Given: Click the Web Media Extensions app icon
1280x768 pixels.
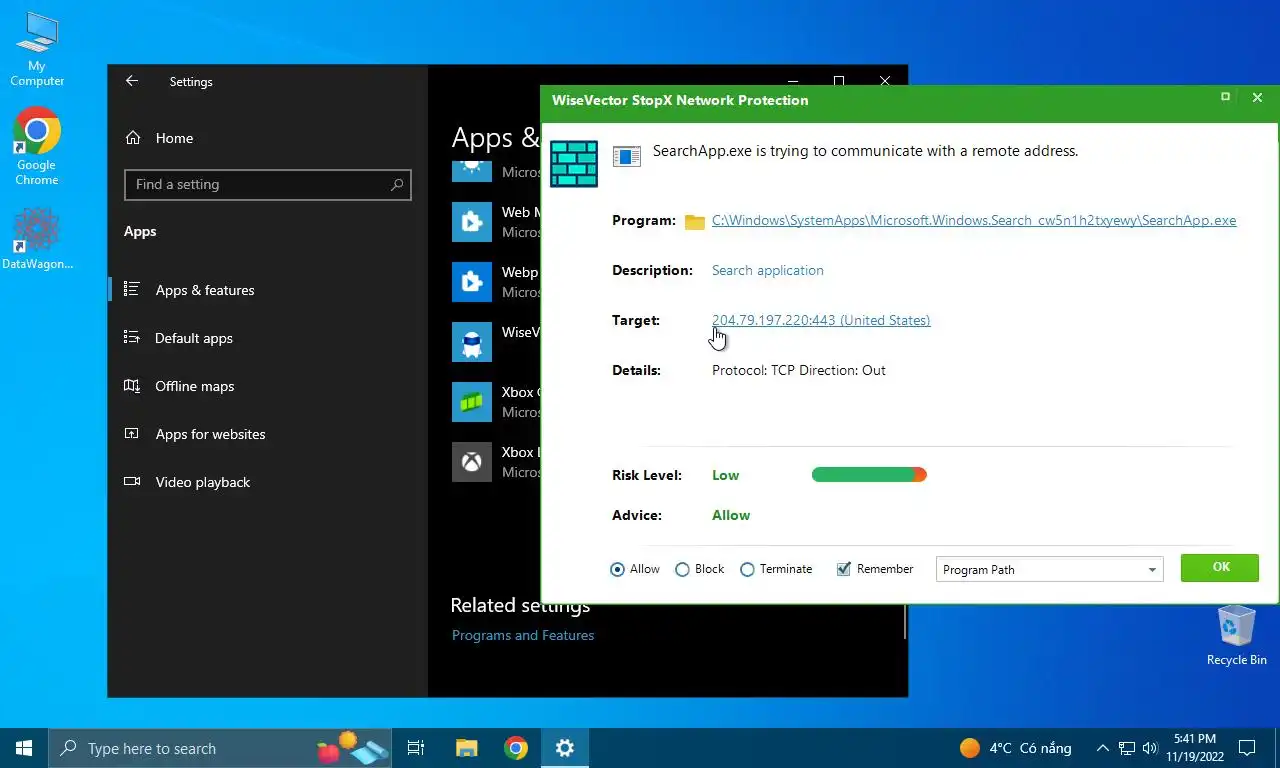Looking at the screenshot, I should (x=471, y=222).
